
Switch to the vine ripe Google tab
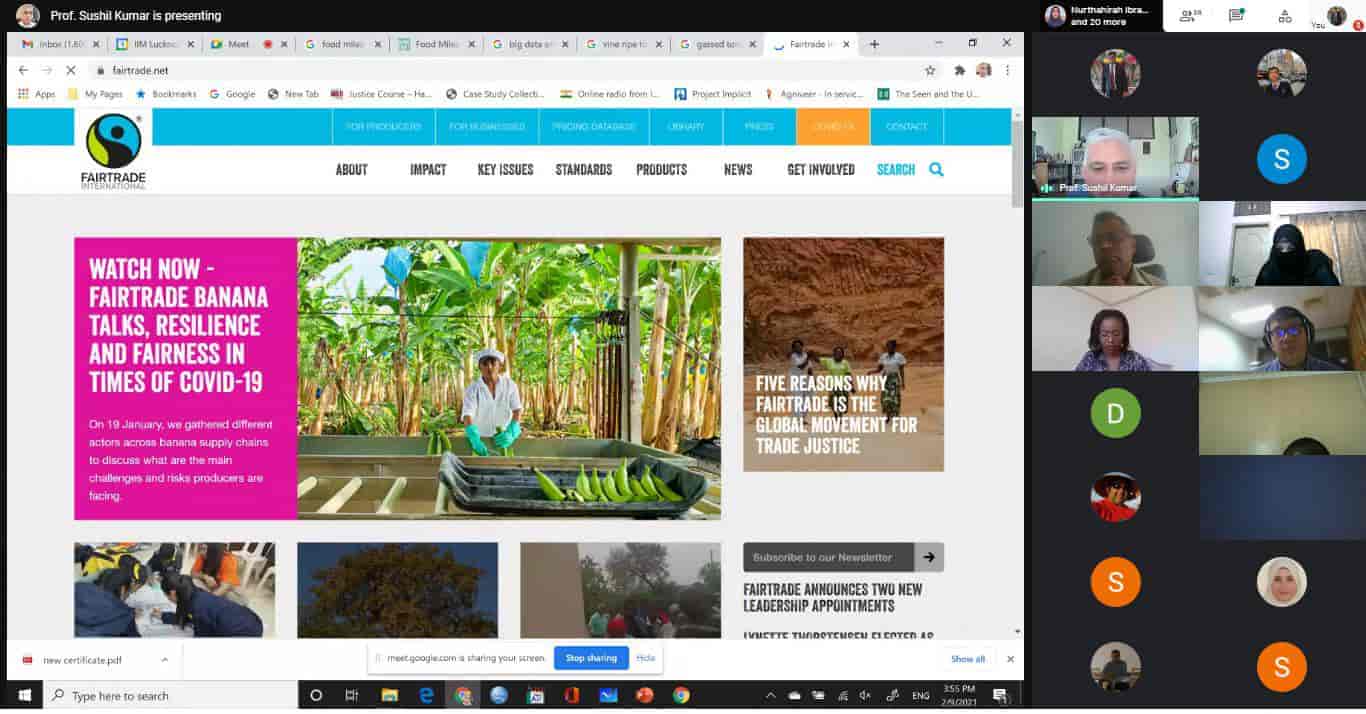point(624,44)
